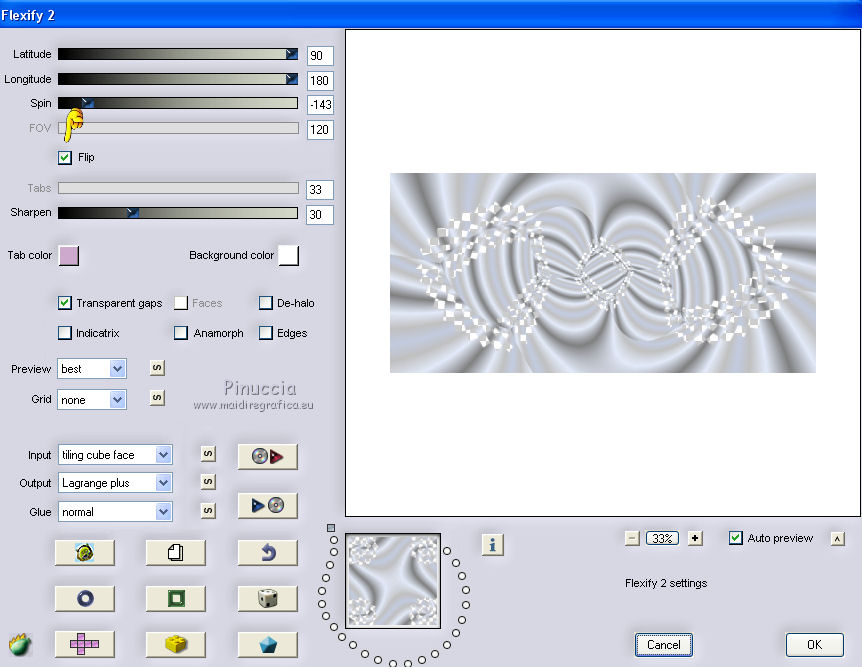Enable the Indicatrix checkbox
Image resolution: width=862 pixels, height=667 pixels.
[x=65, y=333]
